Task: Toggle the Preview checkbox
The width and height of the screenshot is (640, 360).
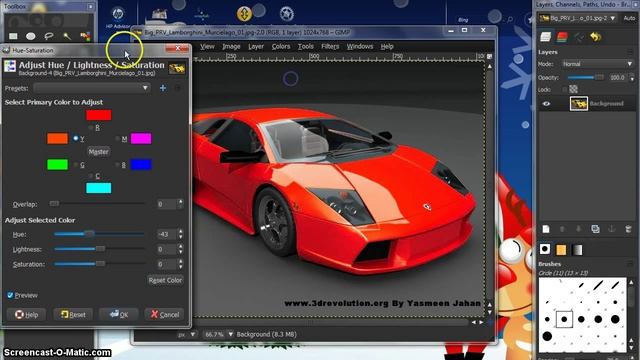Action: [10, 295]
